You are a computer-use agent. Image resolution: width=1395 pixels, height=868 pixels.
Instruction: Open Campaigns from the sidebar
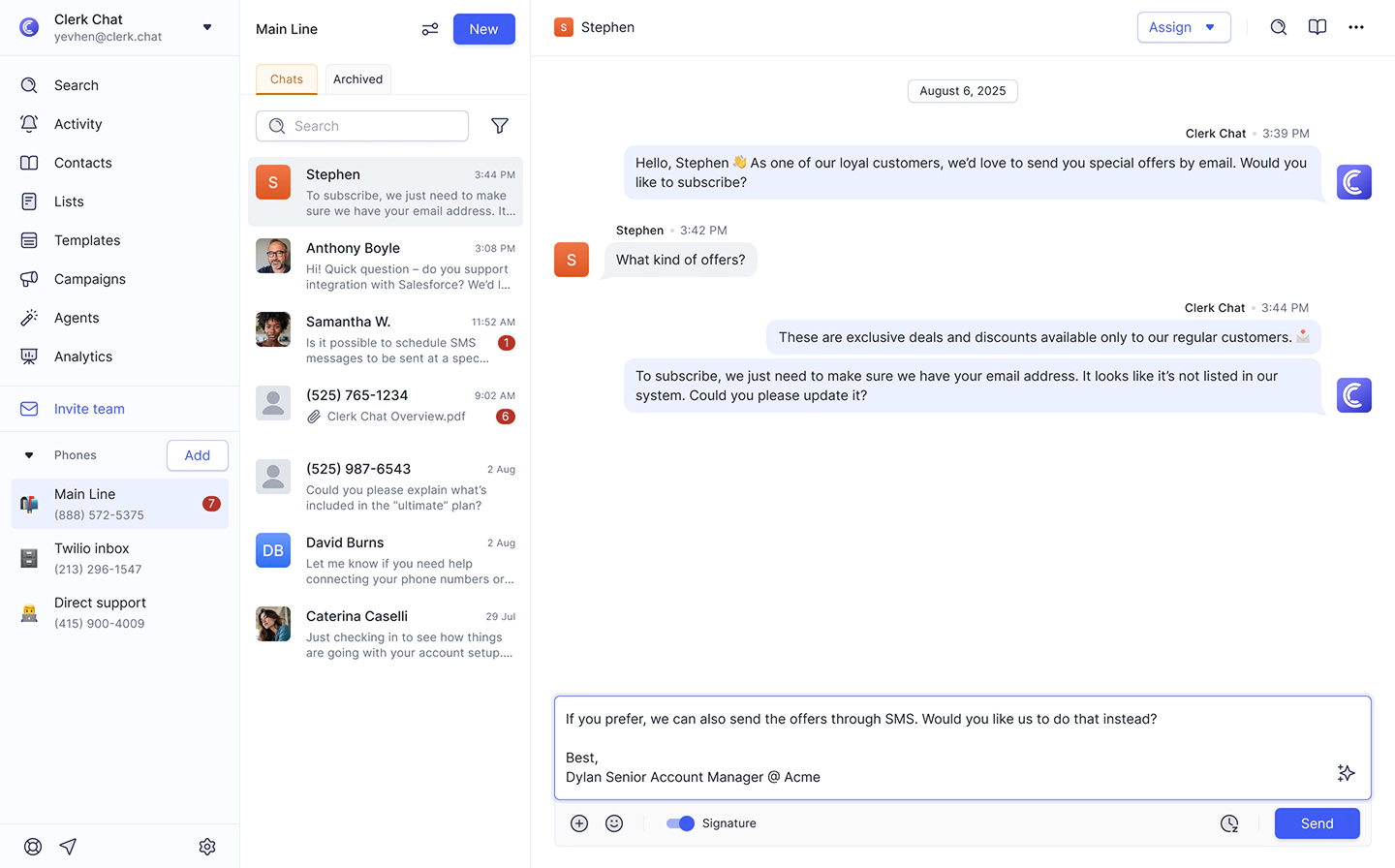90,279
